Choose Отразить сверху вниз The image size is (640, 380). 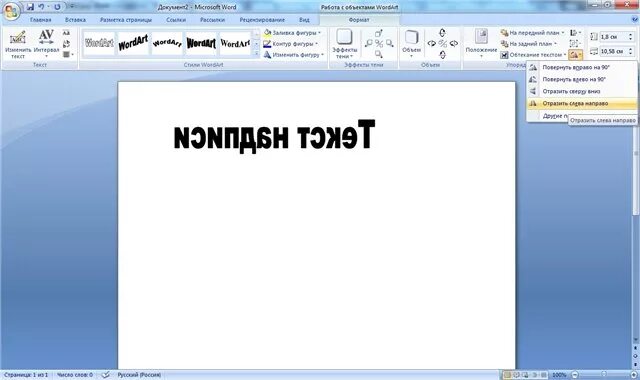point(582,91)
